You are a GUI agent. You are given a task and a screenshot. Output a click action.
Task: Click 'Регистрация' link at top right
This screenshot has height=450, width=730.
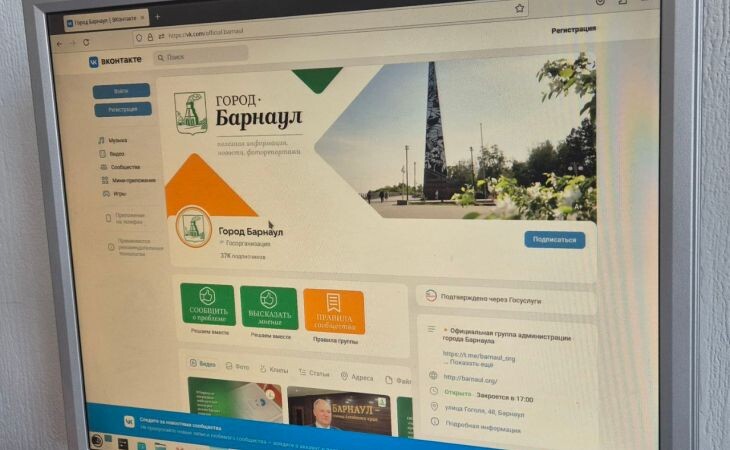[574, 30]
